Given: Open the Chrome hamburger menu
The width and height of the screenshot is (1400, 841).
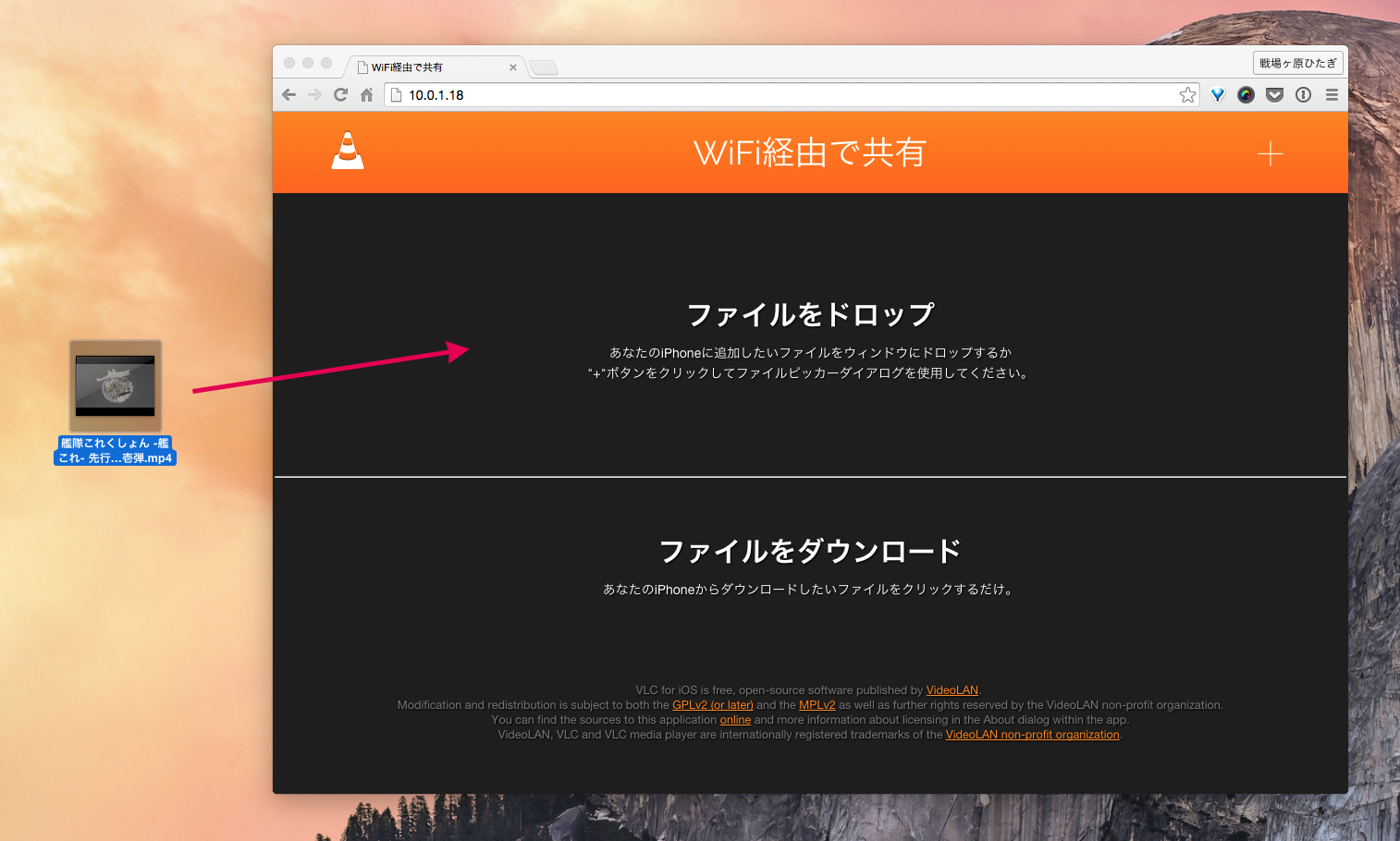Looking at the screenshot, I should click(1332, 94).
